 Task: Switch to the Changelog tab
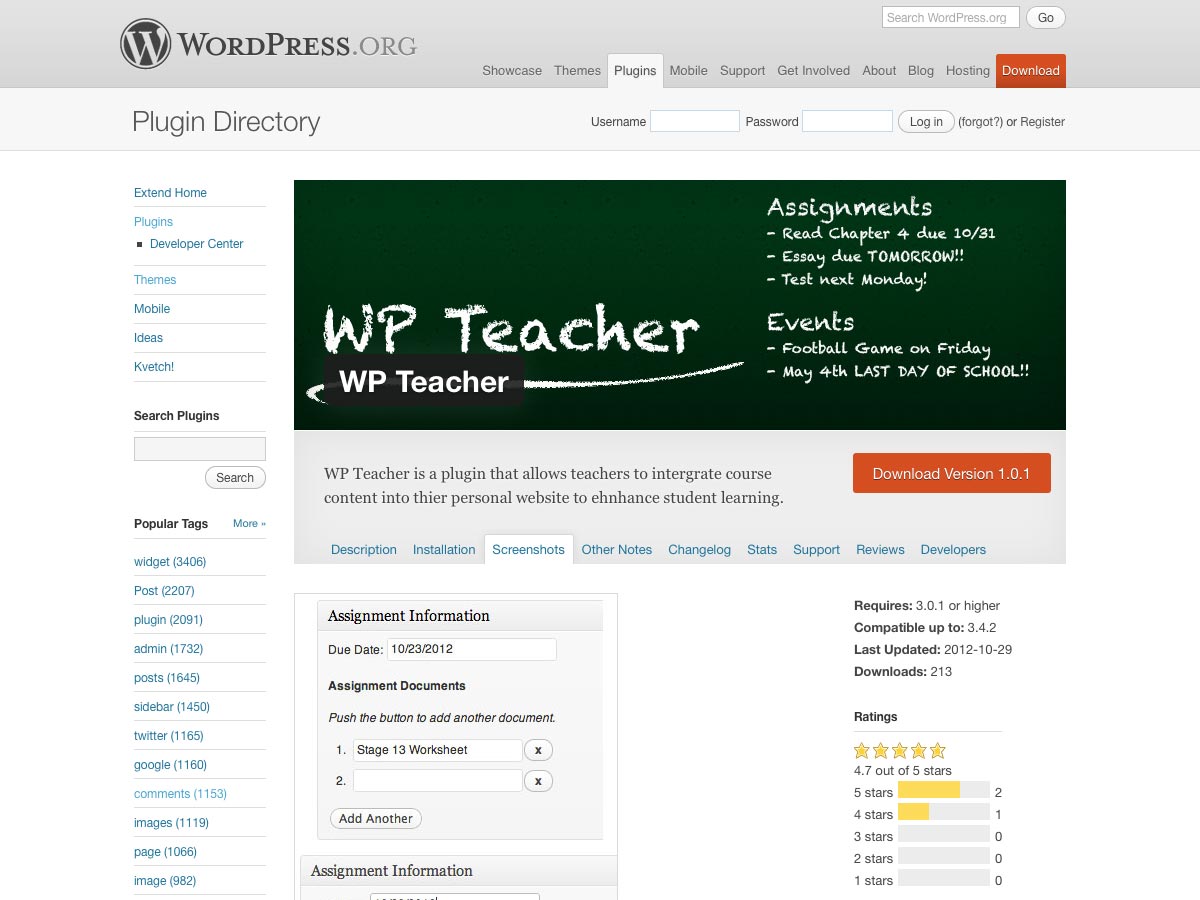[699, 550]
